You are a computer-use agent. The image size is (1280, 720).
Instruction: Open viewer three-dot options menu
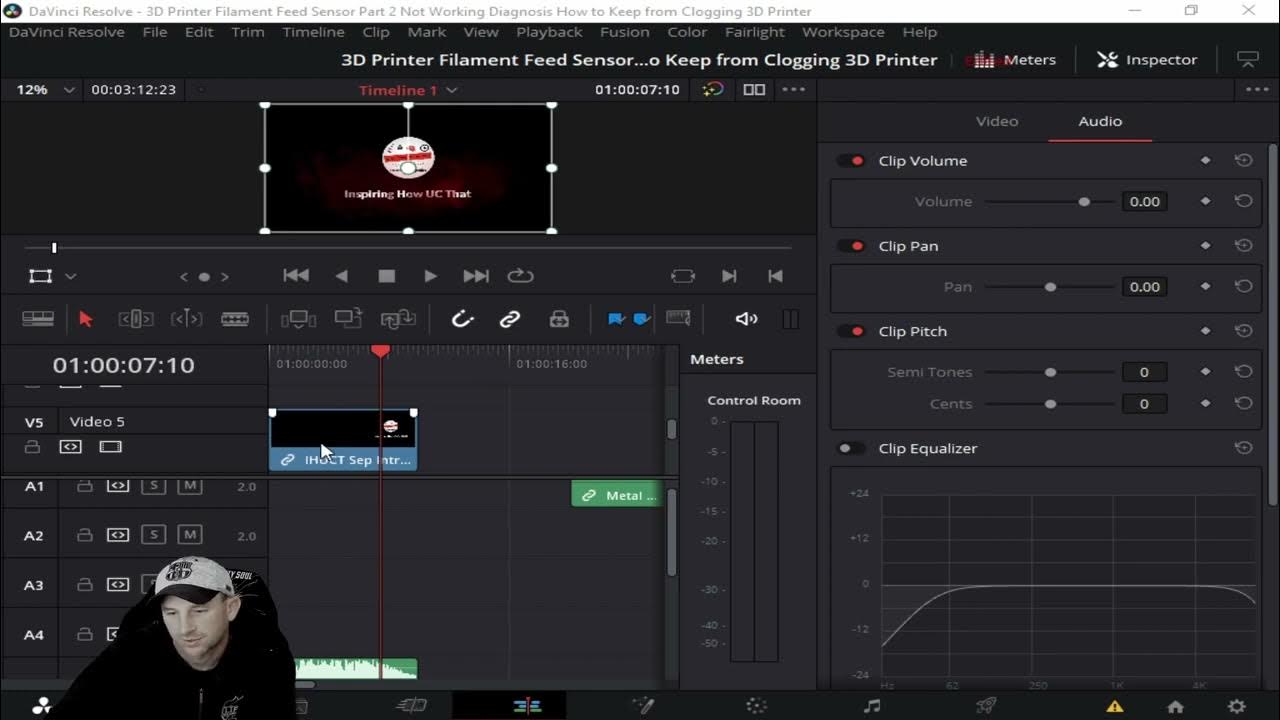(x=794, y=89)
